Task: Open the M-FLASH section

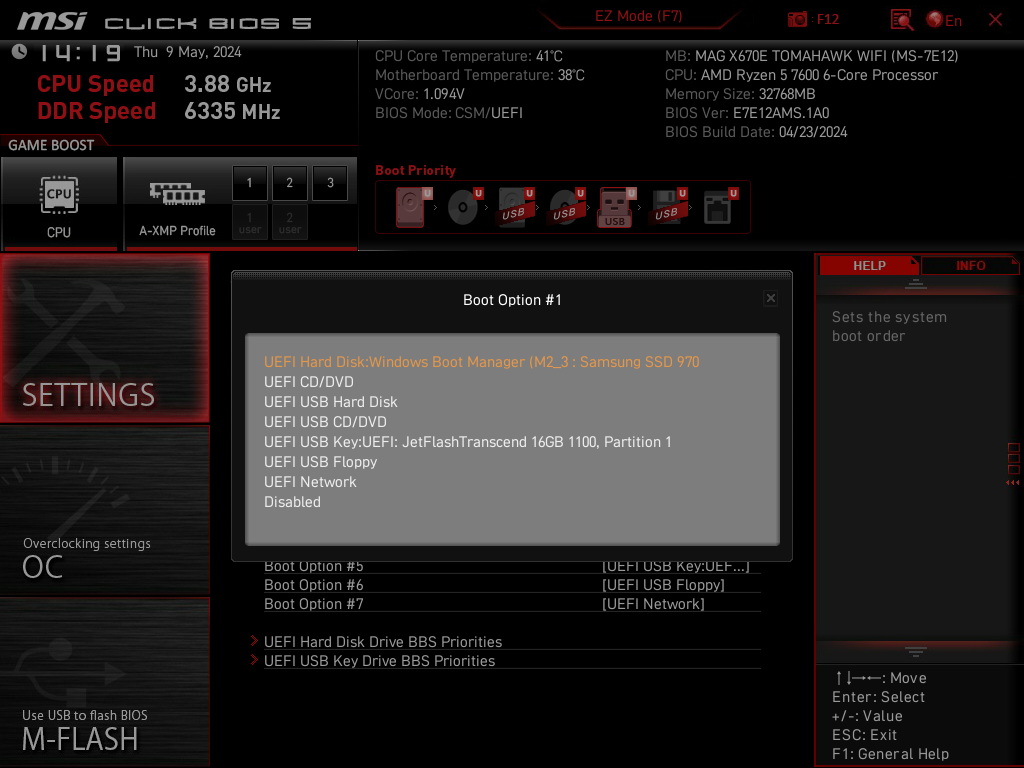Action: coord(104,682)
